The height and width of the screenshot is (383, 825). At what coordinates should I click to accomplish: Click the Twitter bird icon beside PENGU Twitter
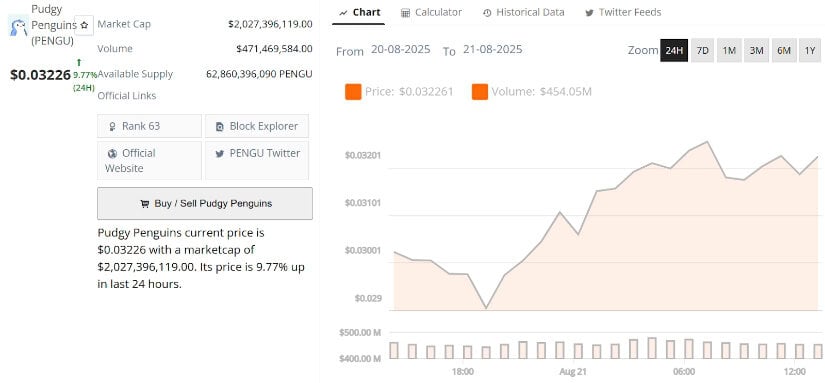219,154
